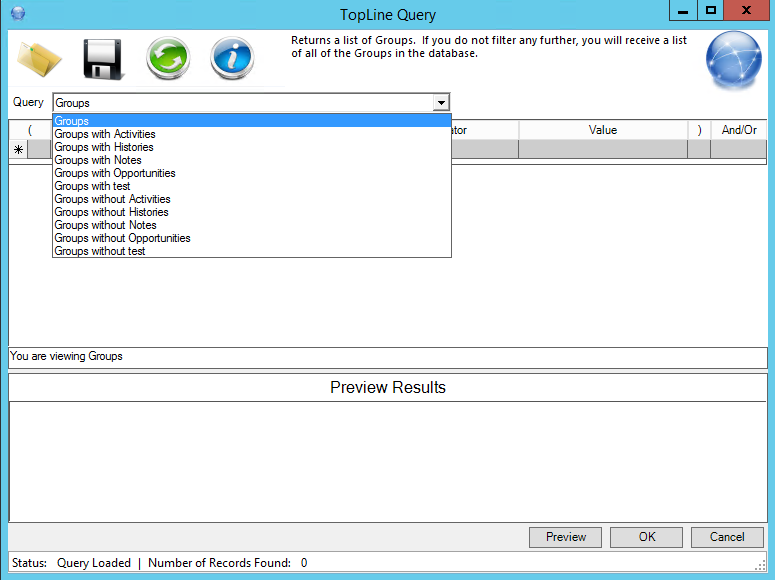This screenshot has width=775, height=580.
Task: Save the query using floppy disk icon
Action: (x=103, y=59)
